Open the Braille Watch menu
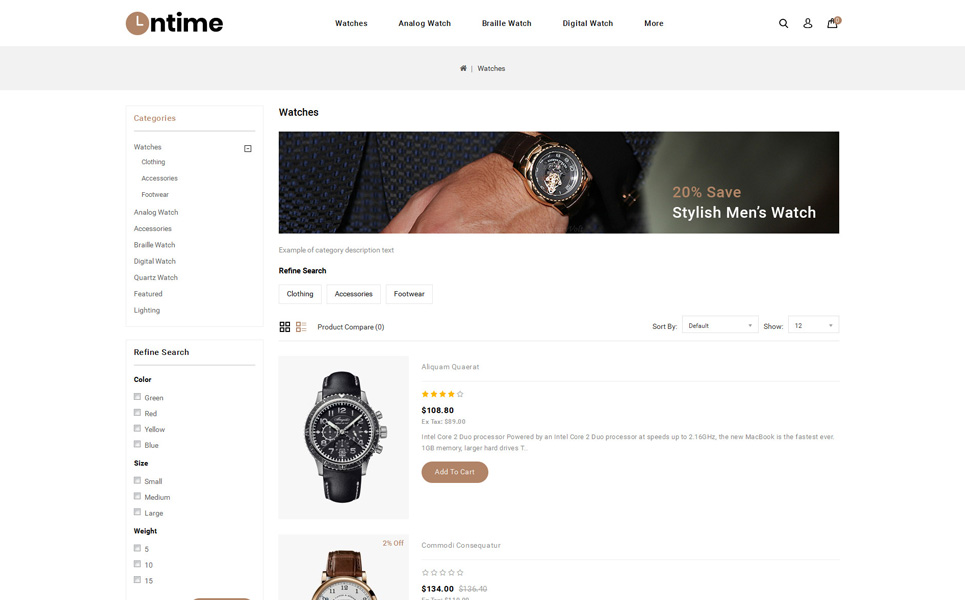The image size is (965, 600). click(506, 23)
